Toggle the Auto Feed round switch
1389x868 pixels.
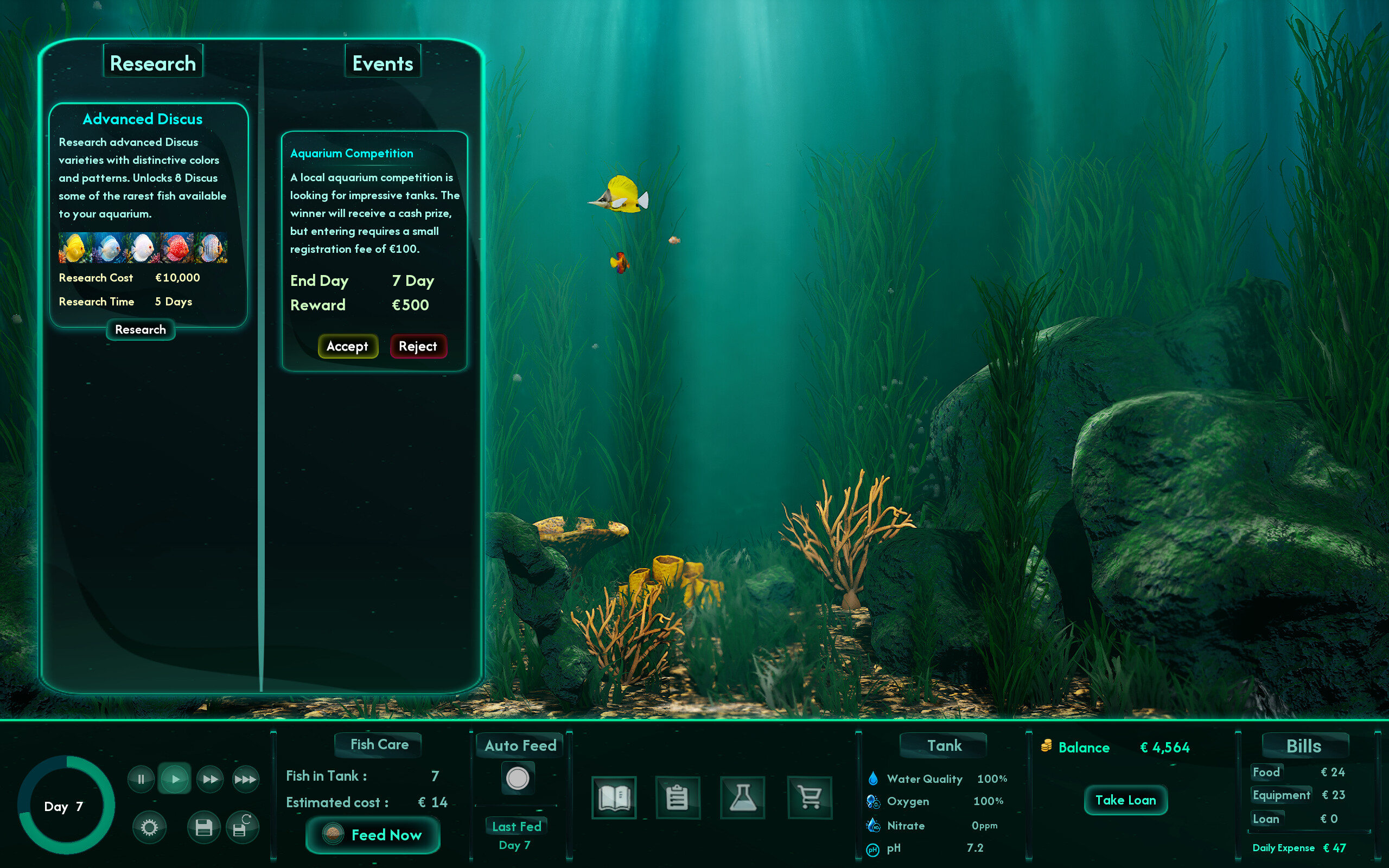click(518, 778)
